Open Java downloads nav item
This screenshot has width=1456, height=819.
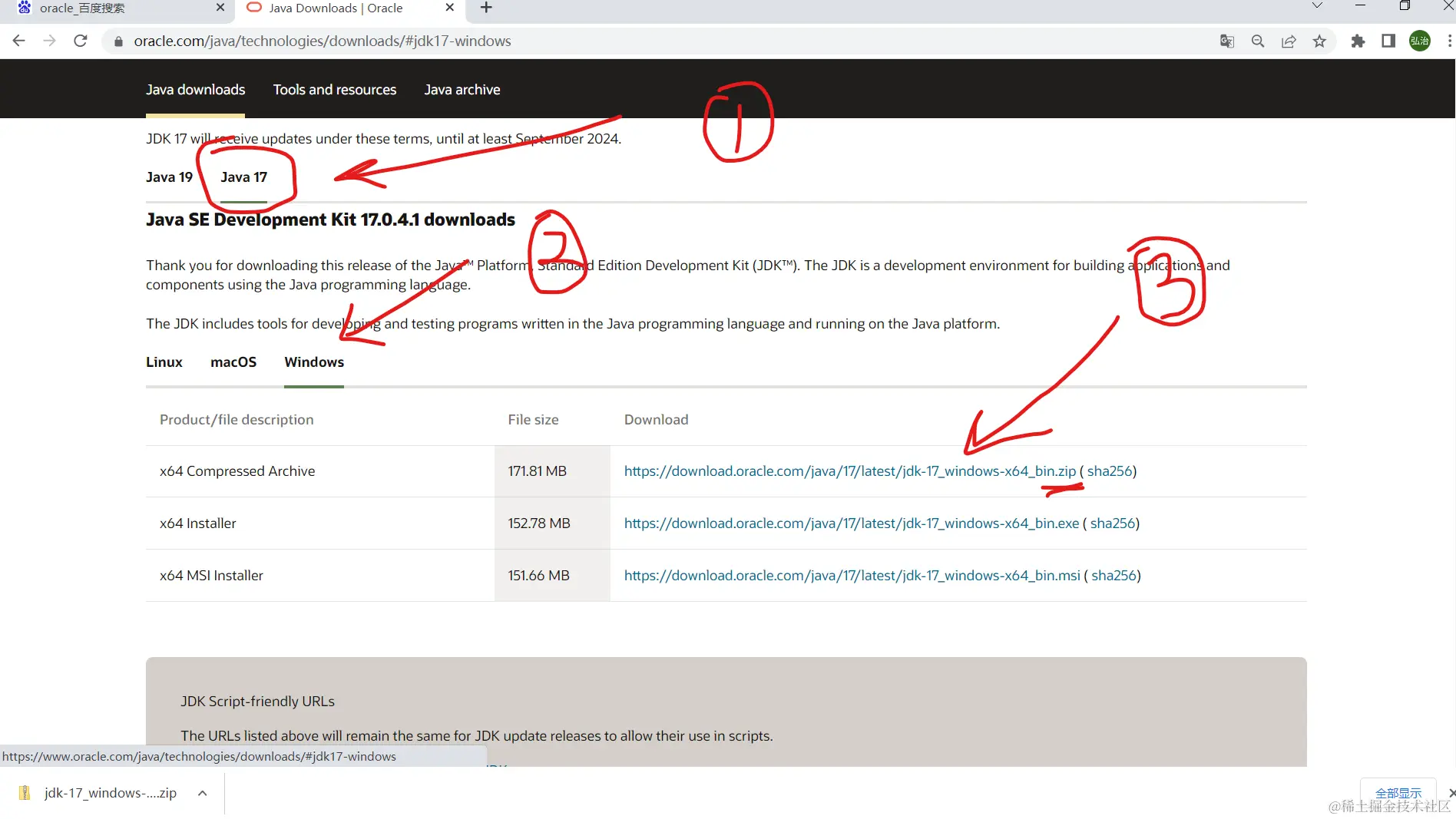196,90
